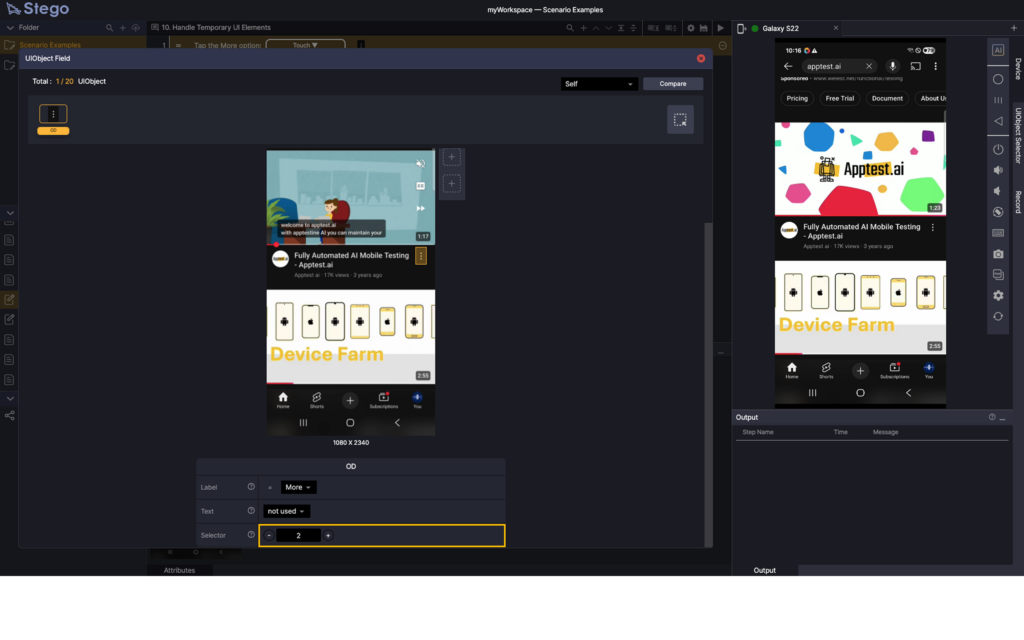Click the region selection icon in UIObject Field

680,120
